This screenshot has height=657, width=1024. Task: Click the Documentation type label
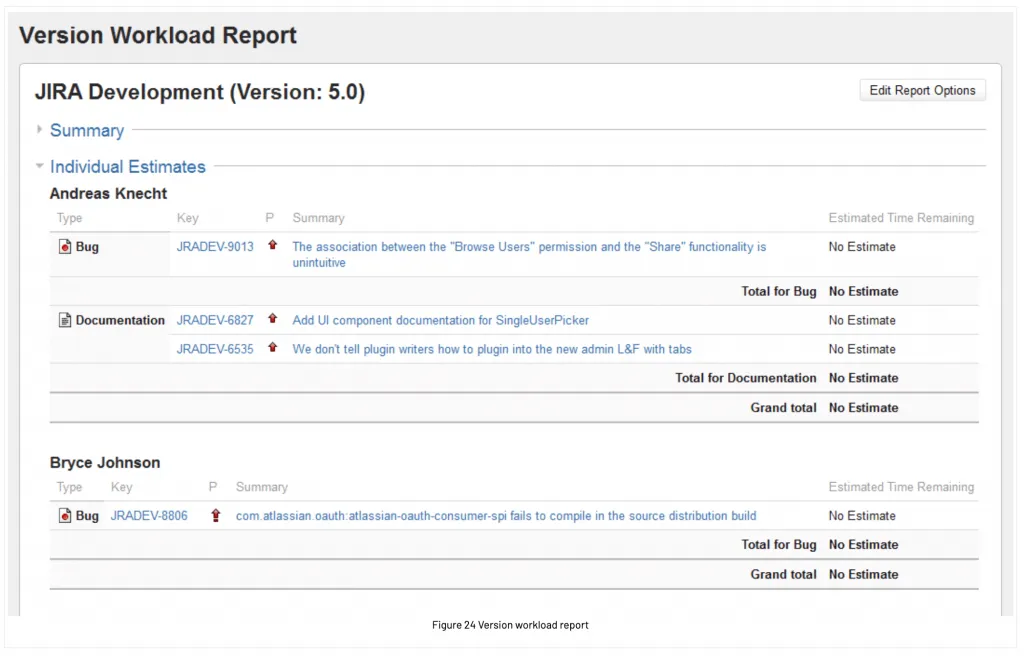120,320
